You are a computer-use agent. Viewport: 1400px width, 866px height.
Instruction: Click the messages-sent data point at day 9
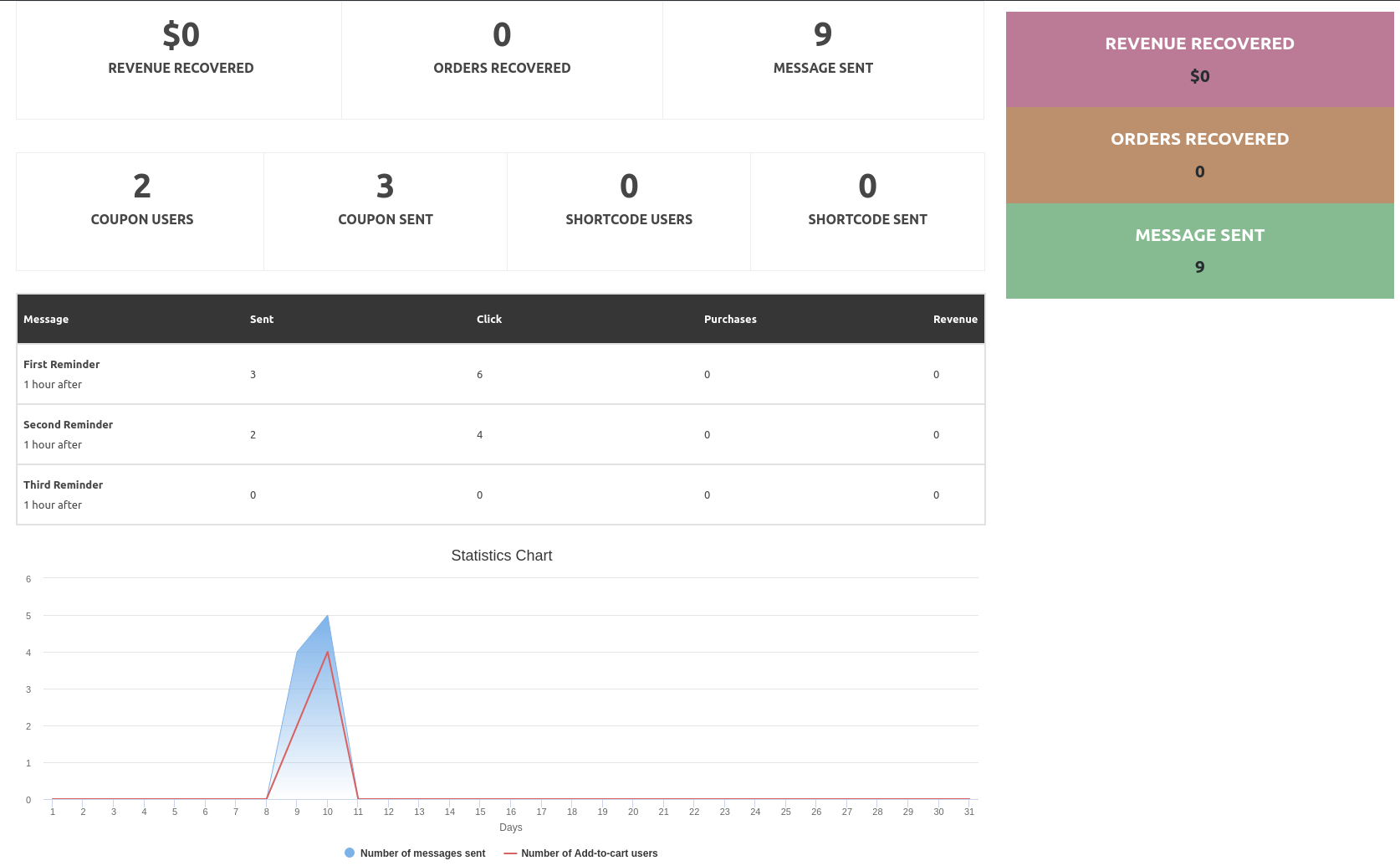[x=297, y=653]
